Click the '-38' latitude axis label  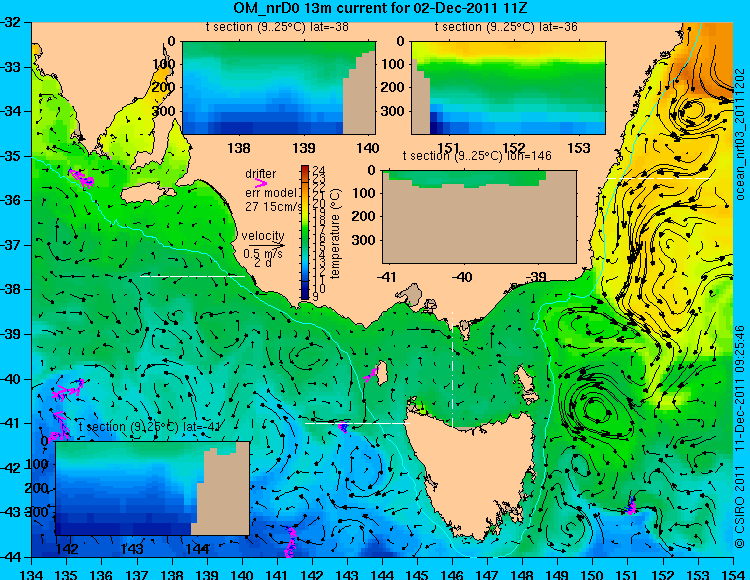tap(10, 289)
